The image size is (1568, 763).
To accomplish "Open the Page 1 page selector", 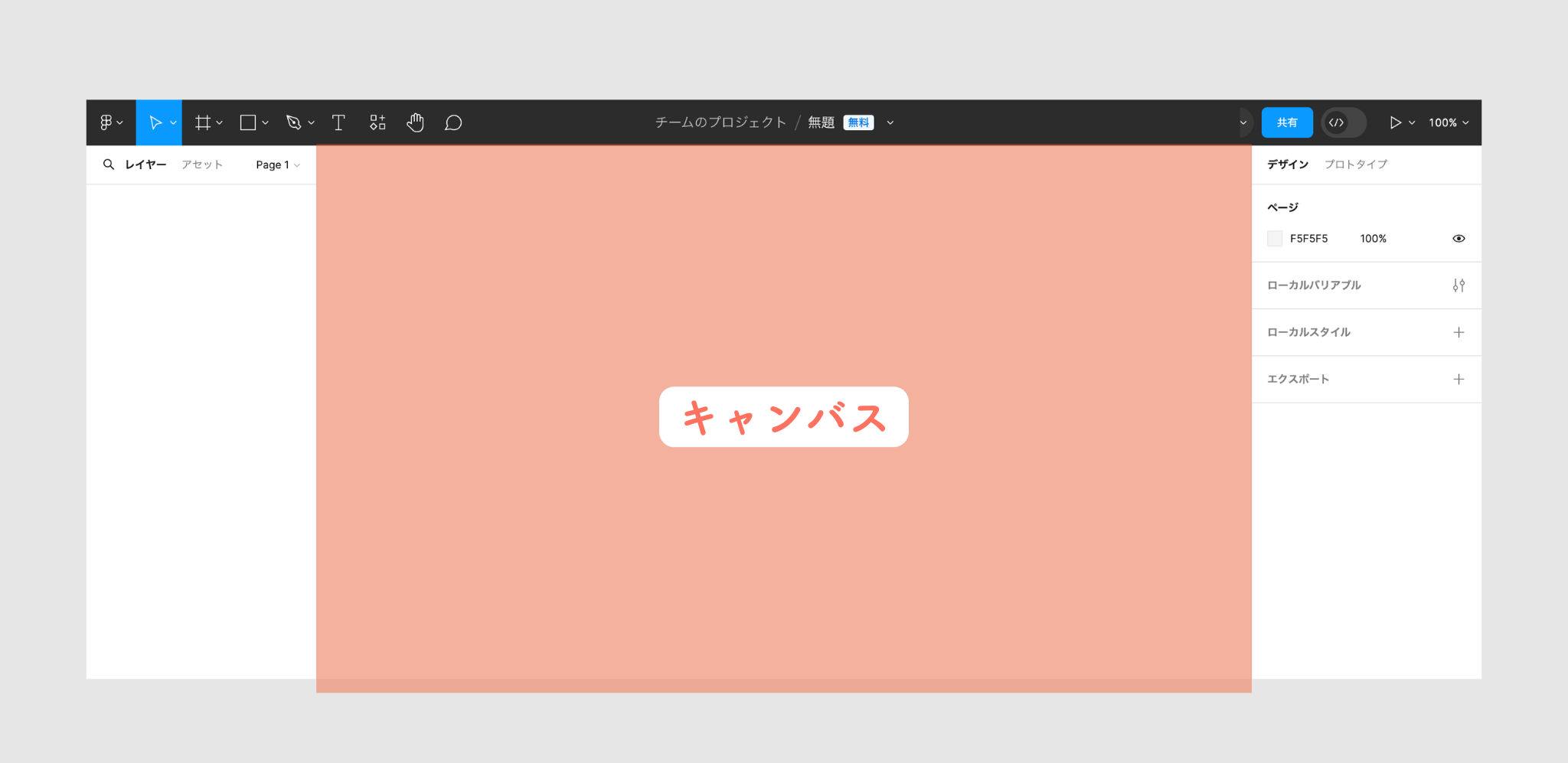I will pos(277,164).
